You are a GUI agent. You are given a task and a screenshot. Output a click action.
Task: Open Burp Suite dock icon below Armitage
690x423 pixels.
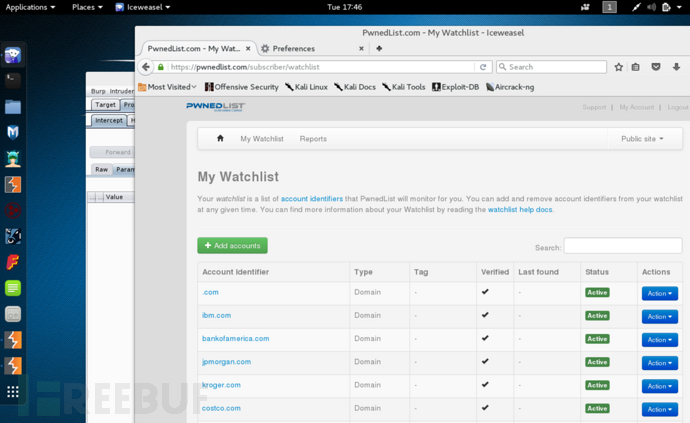pyautogui.click(x=13, y=184)
